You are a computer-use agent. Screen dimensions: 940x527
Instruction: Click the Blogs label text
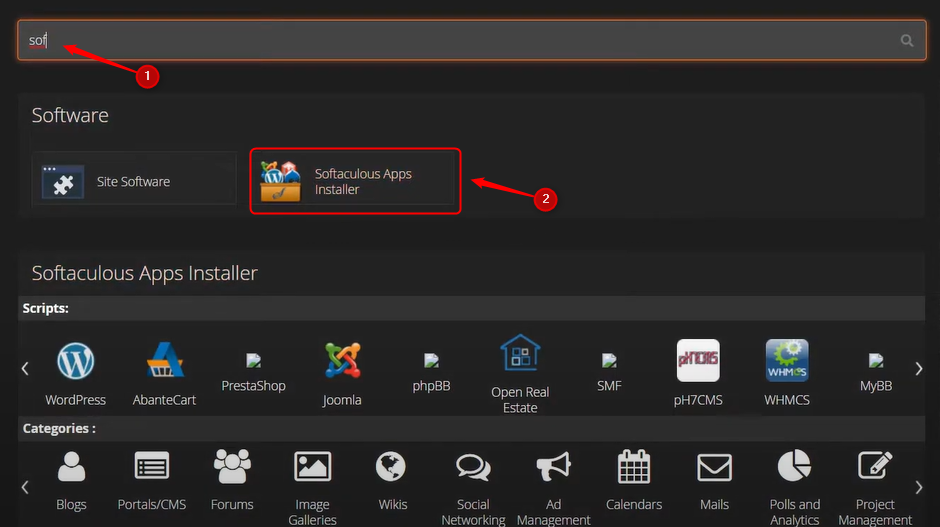coord(71,505)
